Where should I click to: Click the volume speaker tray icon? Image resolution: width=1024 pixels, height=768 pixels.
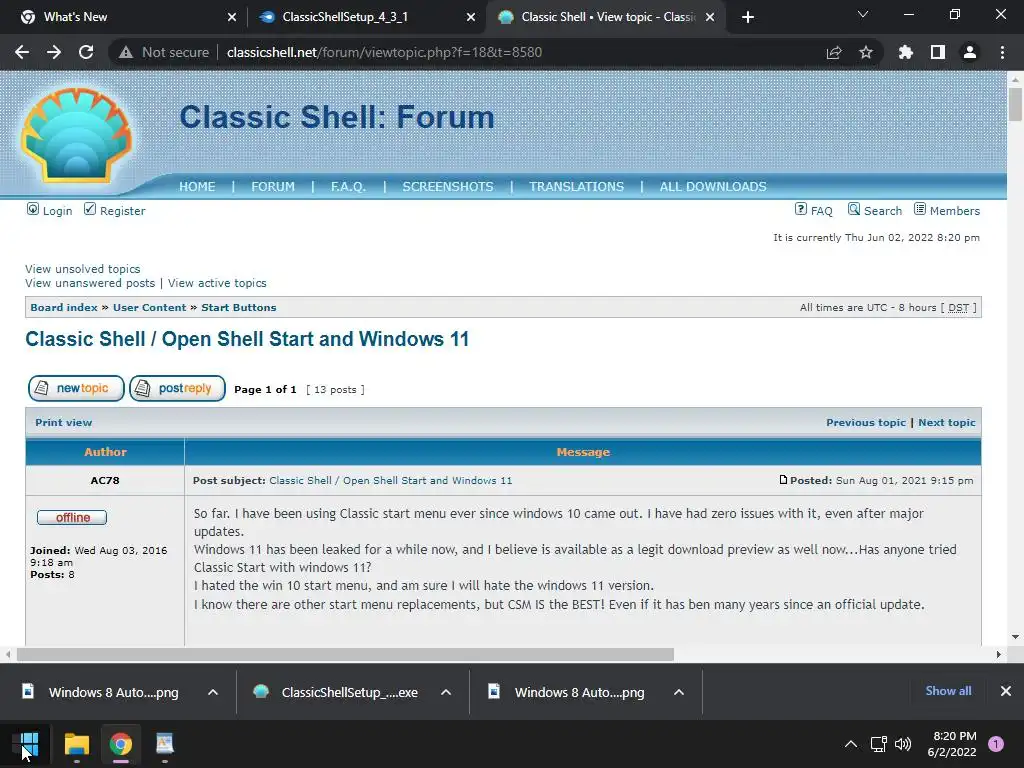click(x=903, y=743)
